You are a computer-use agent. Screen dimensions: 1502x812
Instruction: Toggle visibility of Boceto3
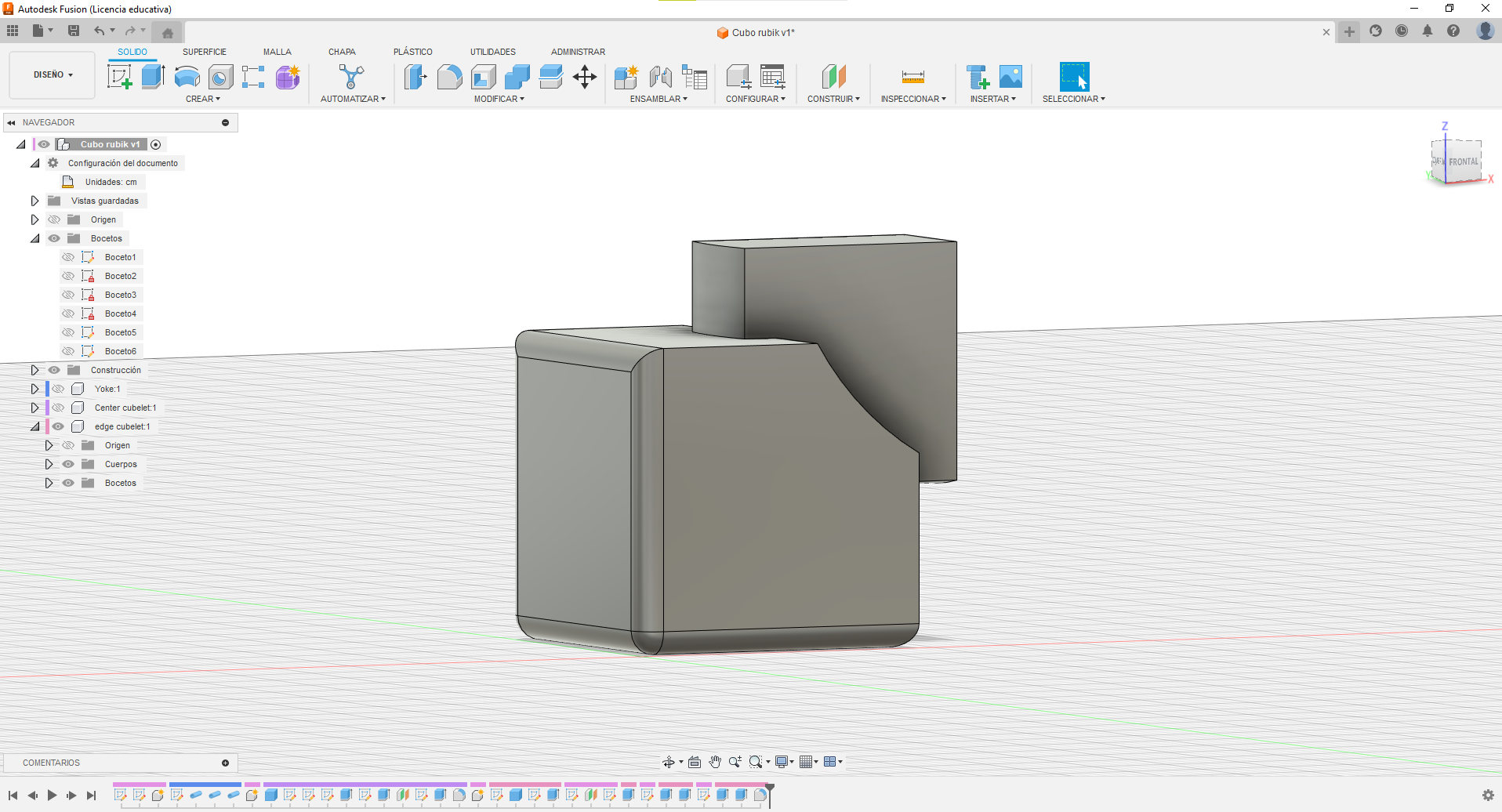click(68, 295)
